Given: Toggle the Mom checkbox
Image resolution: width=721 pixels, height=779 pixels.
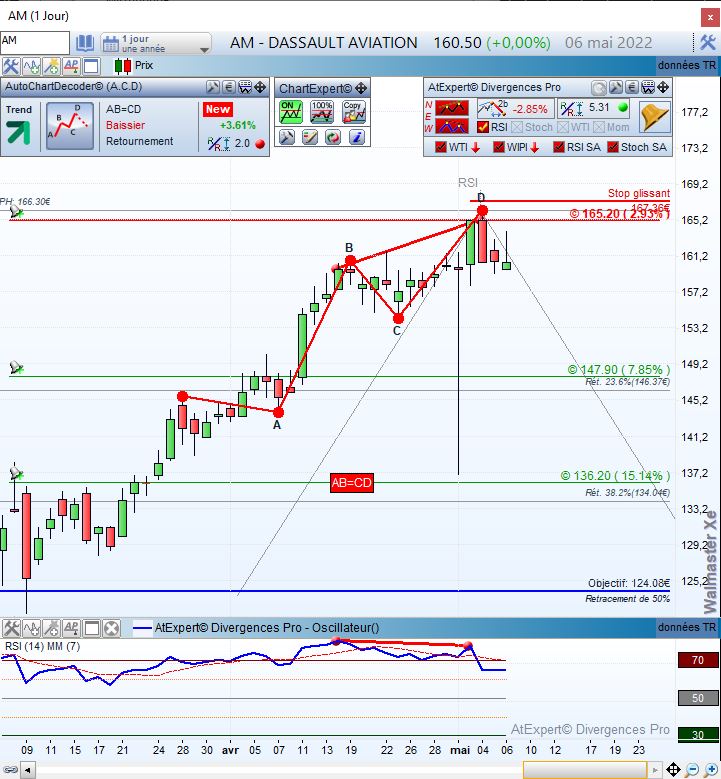Looking at the screenshot, I should [598, 128].
